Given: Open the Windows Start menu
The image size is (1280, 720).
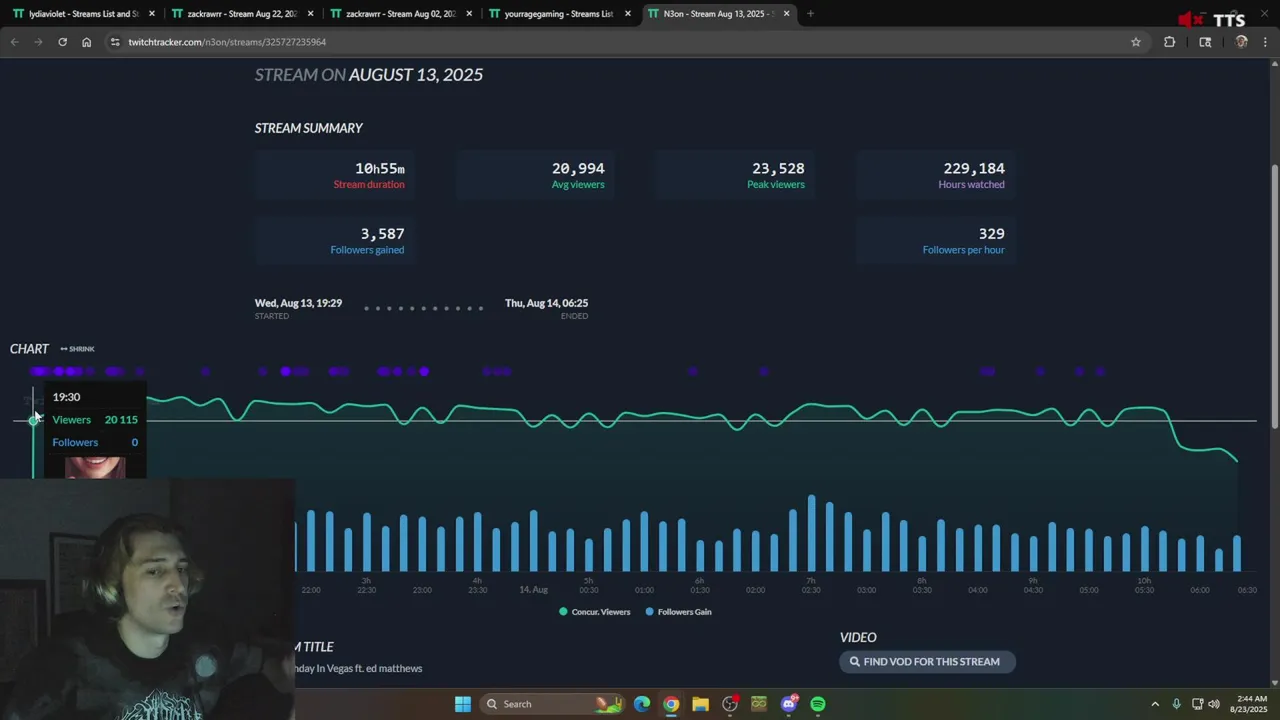Looking at the screenshot, I should (463, 704).
